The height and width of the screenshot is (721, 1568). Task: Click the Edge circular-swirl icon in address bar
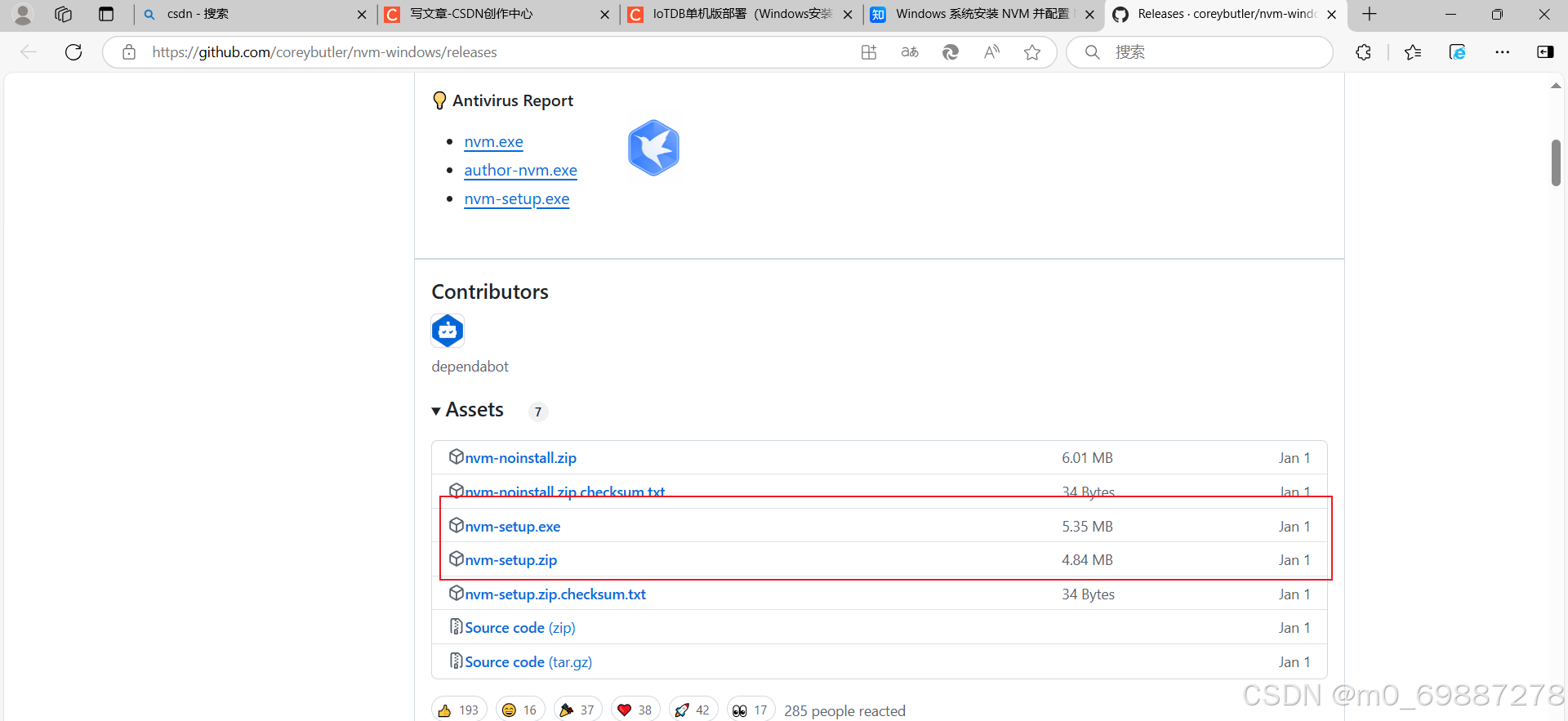click(951, 52)
